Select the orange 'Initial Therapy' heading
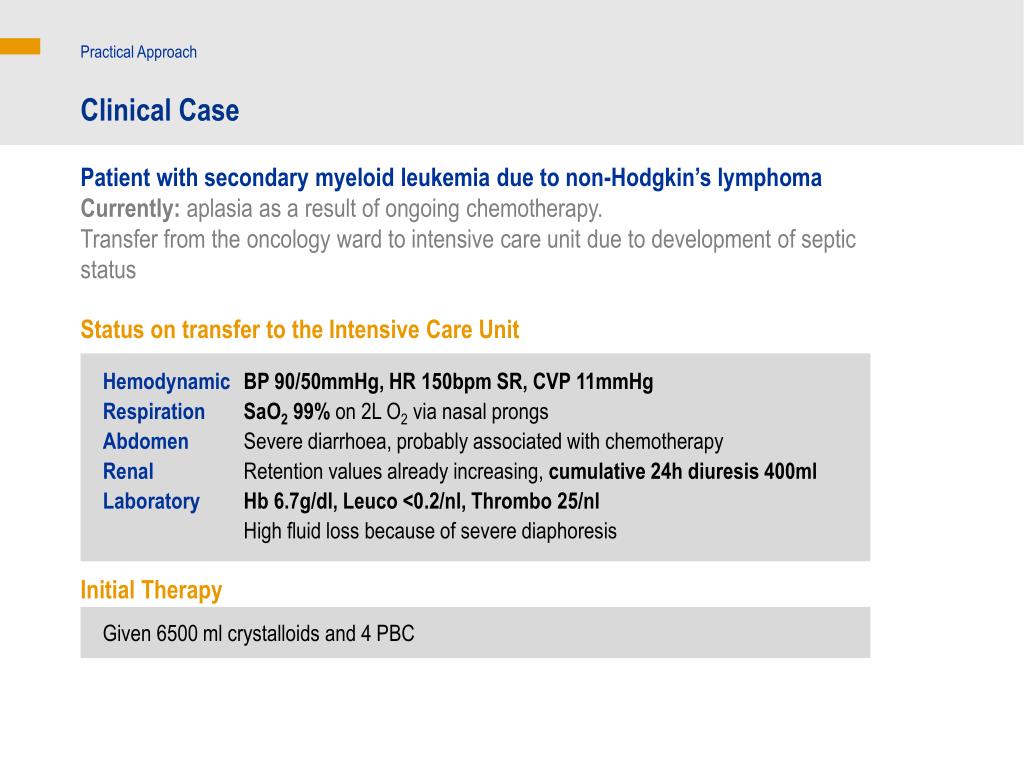 pos(151,590)
